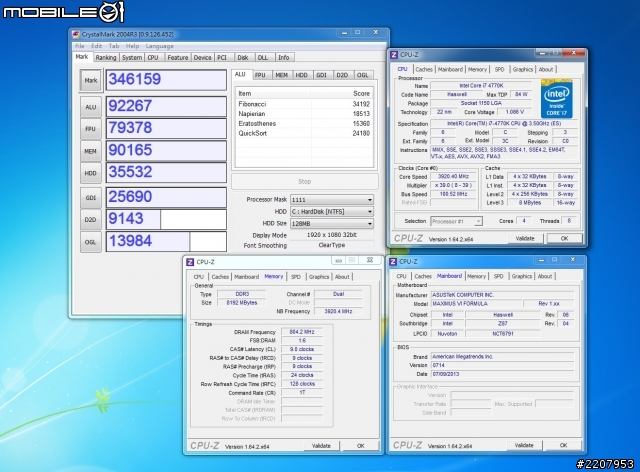The image size is (640, 472).
Task: Expand the Processor #1 selection dropdown
Action: point(456,221)
